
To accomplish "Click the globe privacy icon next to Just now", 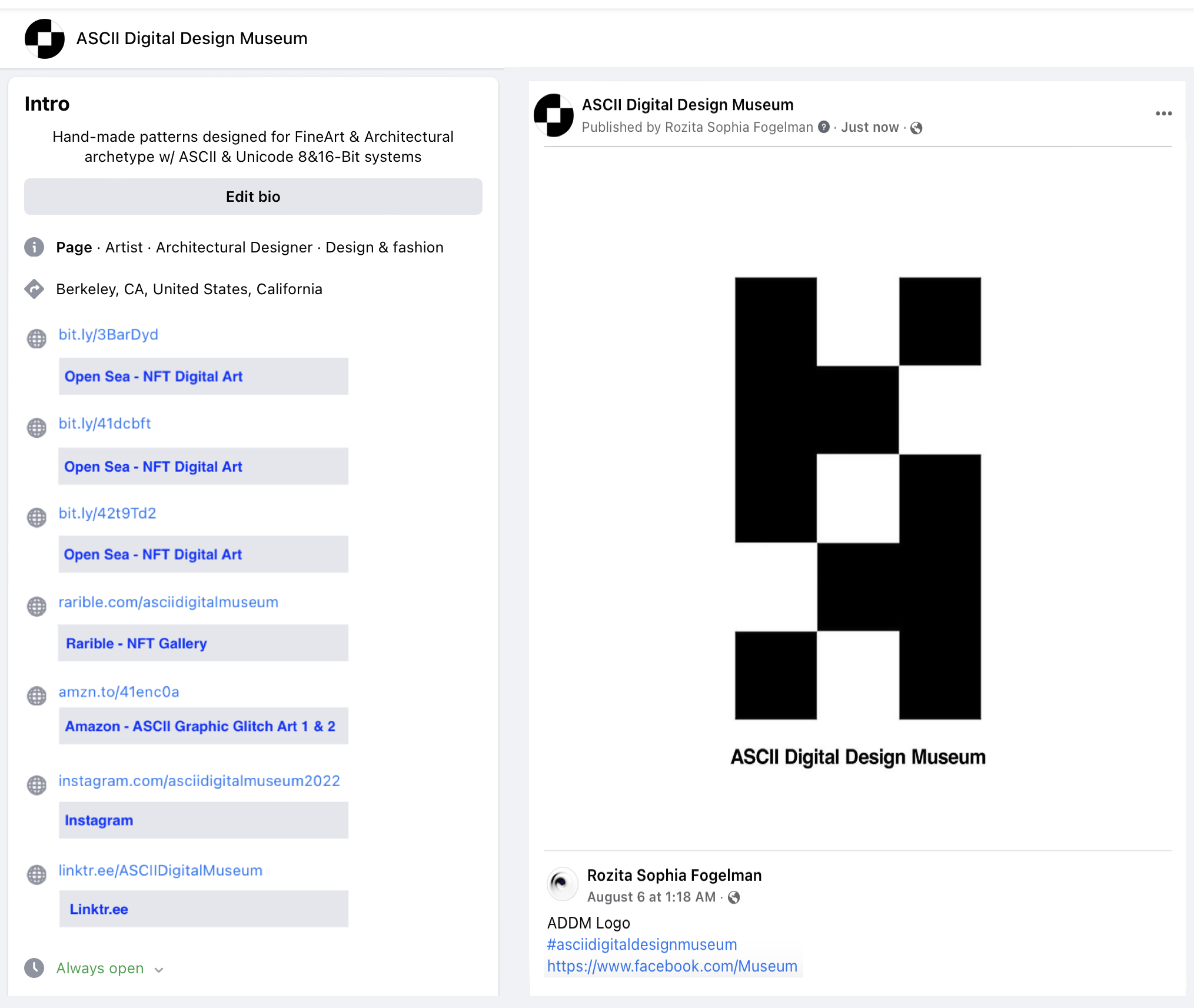I will tap(916, 128).
